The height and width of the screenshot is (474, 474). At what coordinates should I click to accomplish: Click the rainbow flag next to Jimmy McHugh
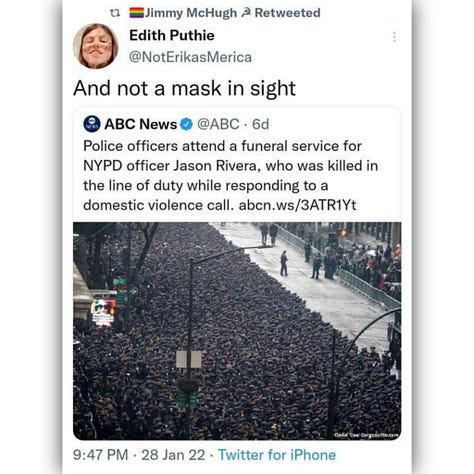[137, 13]
